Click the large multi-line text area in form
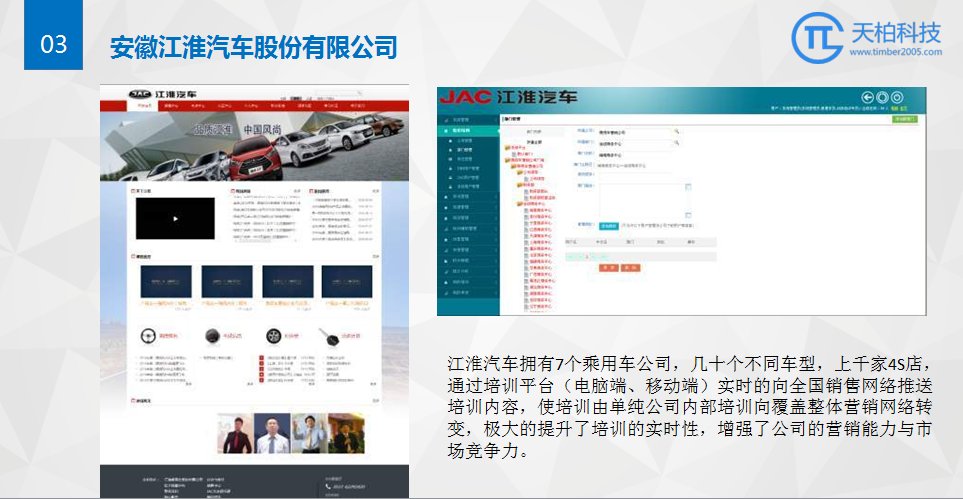This screenshot has width=963, height=499. 640,200
